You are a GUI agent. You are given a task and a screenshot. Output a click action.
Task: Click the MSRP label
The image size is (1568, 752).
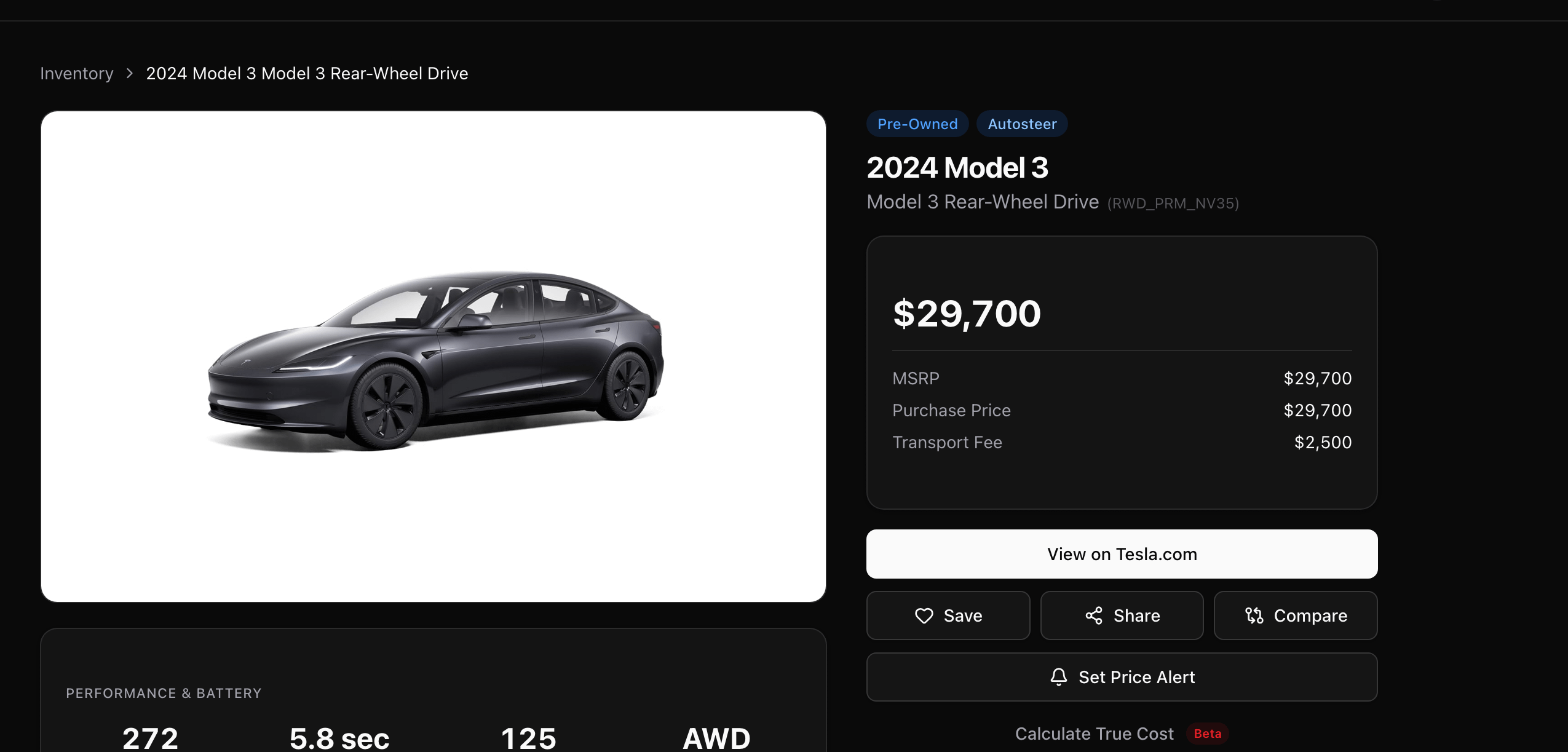916,378
